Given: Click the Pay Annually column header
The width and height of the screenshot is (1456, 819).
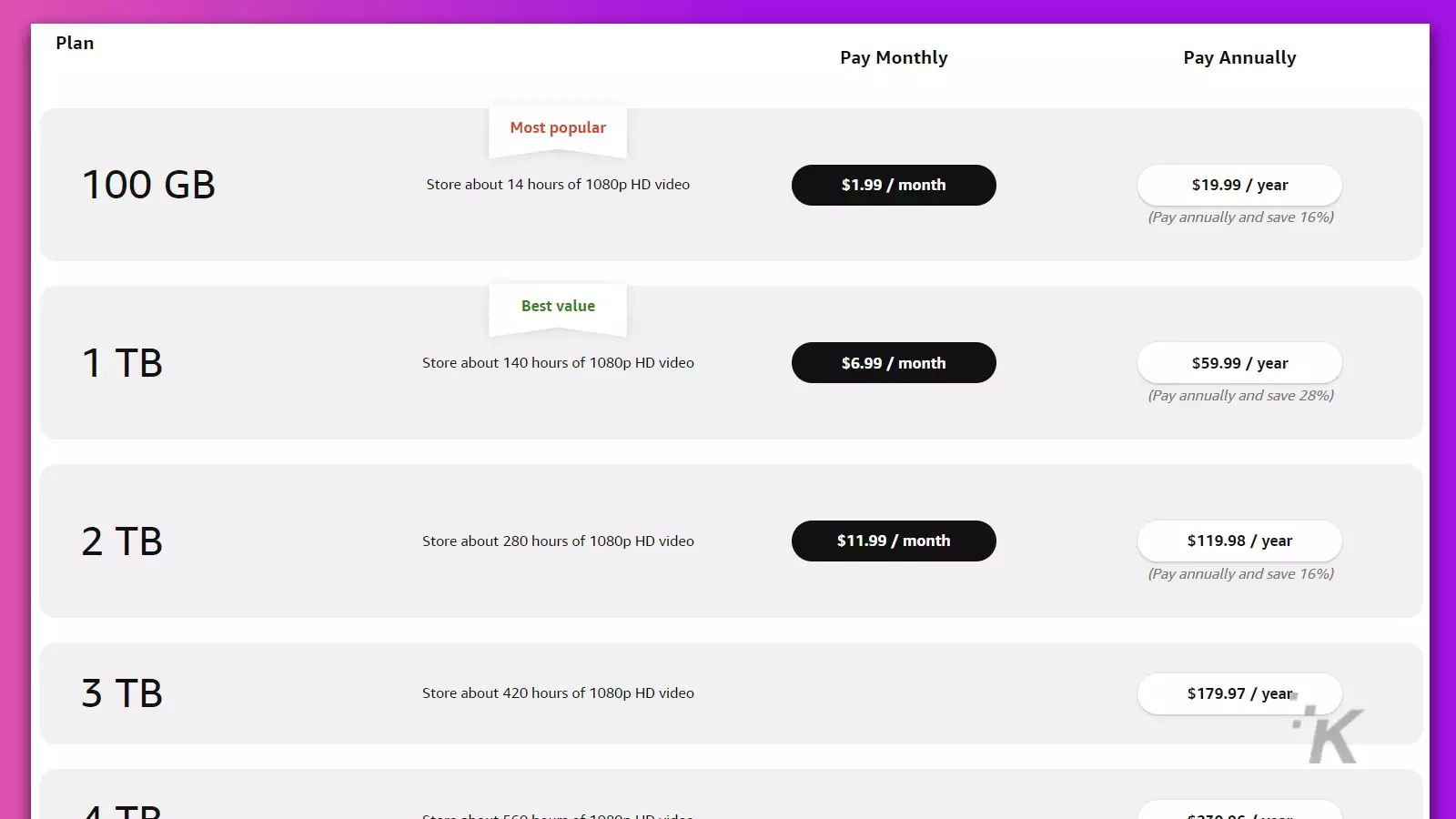Looking at the screenshot, I should click(1239, 57).
